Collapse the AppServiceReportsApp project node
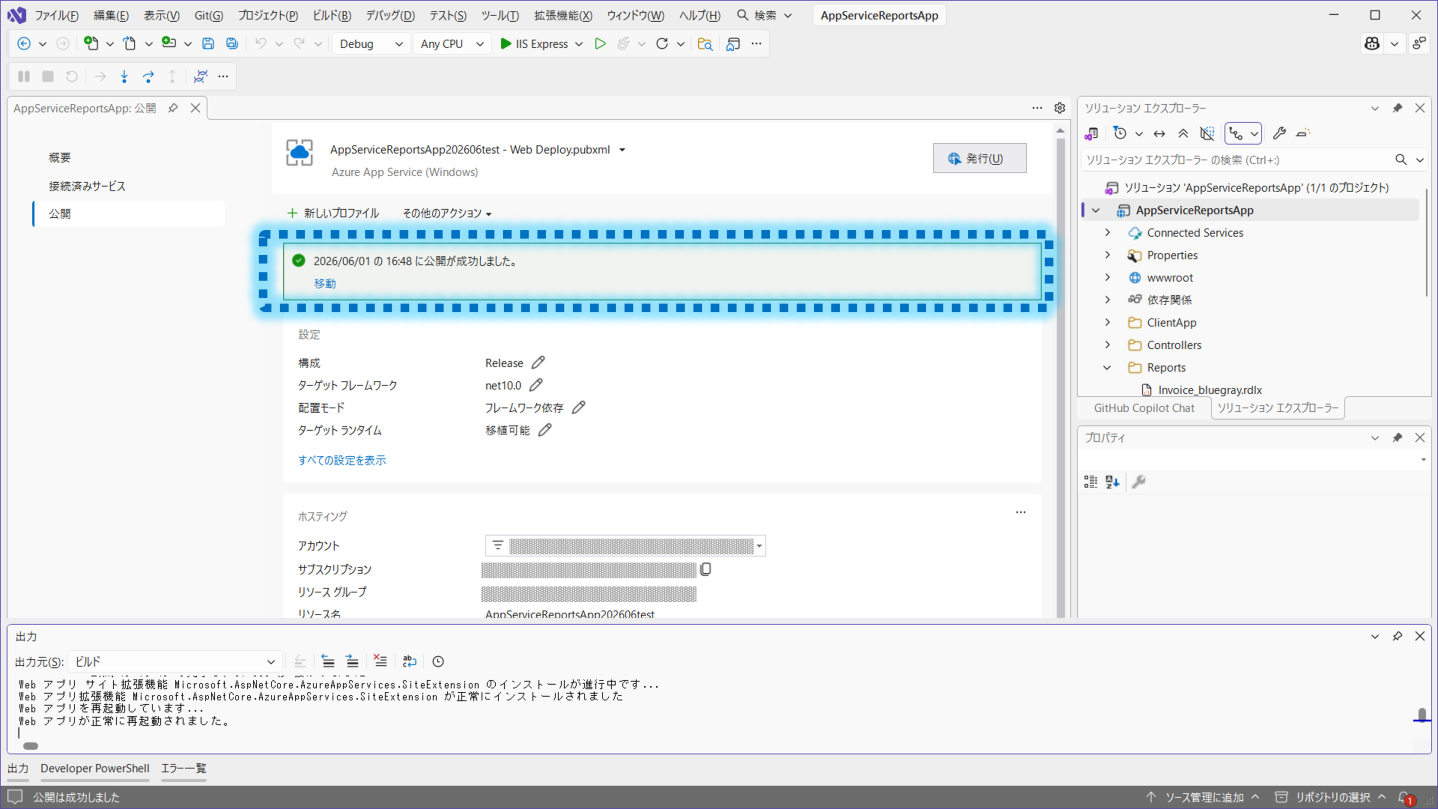 point(1096,210)
